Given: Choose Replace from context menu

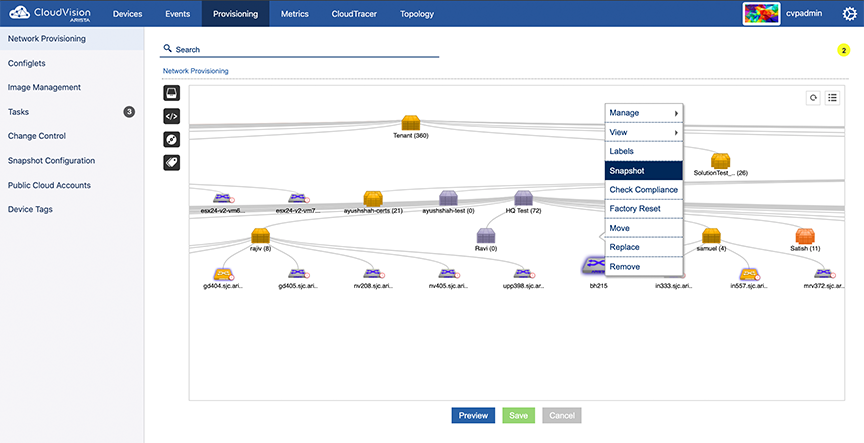Looking at the screenshot, I should point(644,247).
